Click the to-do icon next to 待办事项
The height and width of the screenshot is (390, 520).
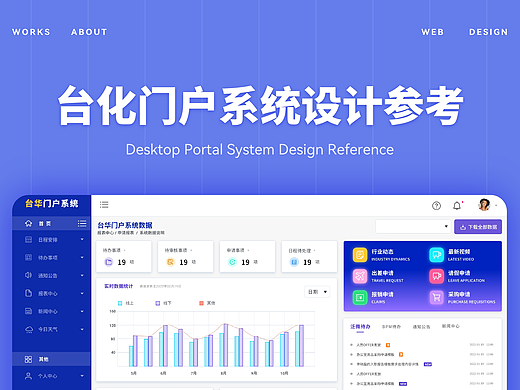pyautogui.click(x=29, y=257)
